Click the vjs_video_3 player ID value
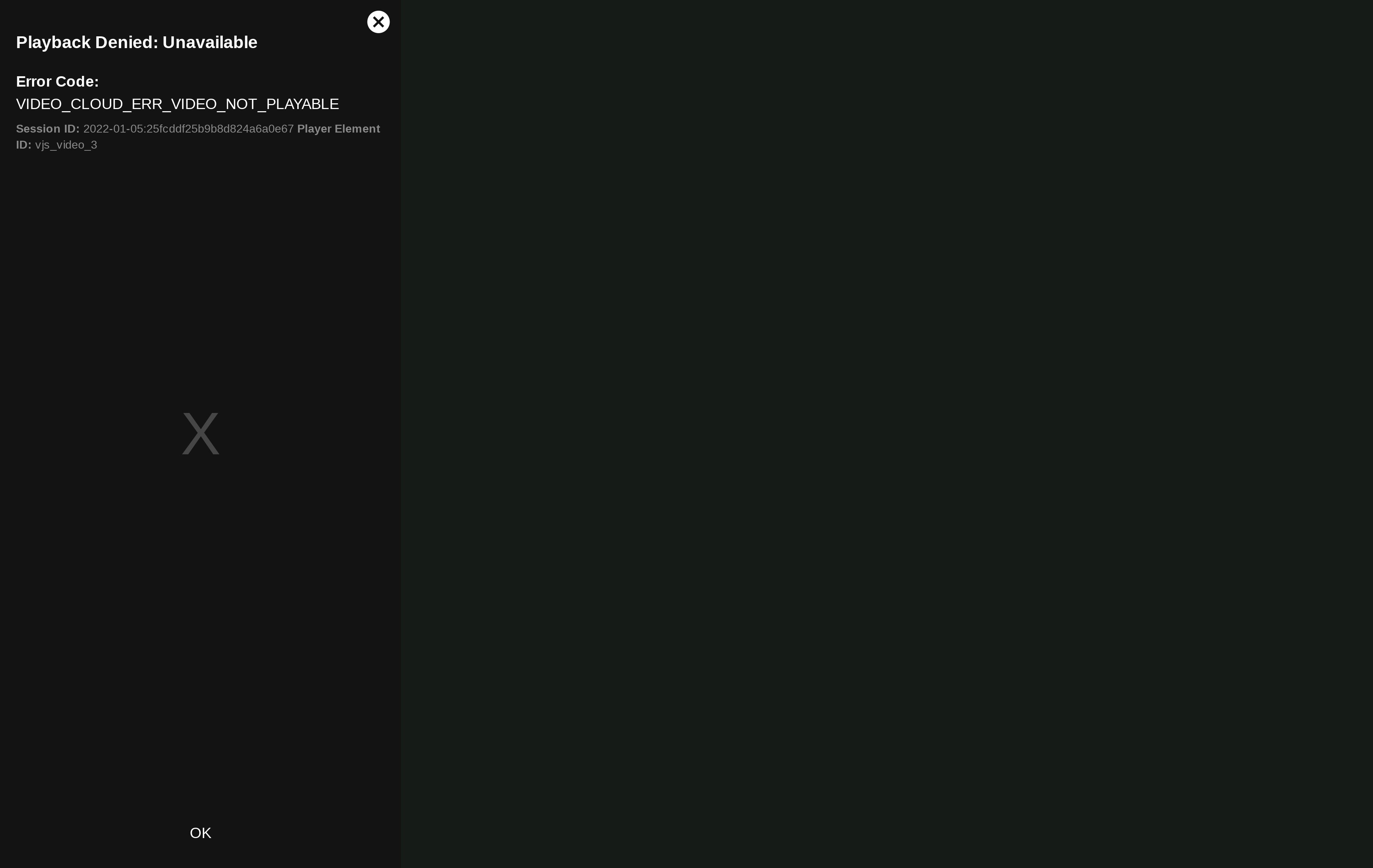The image size is (1373, 868). [66, 145]
